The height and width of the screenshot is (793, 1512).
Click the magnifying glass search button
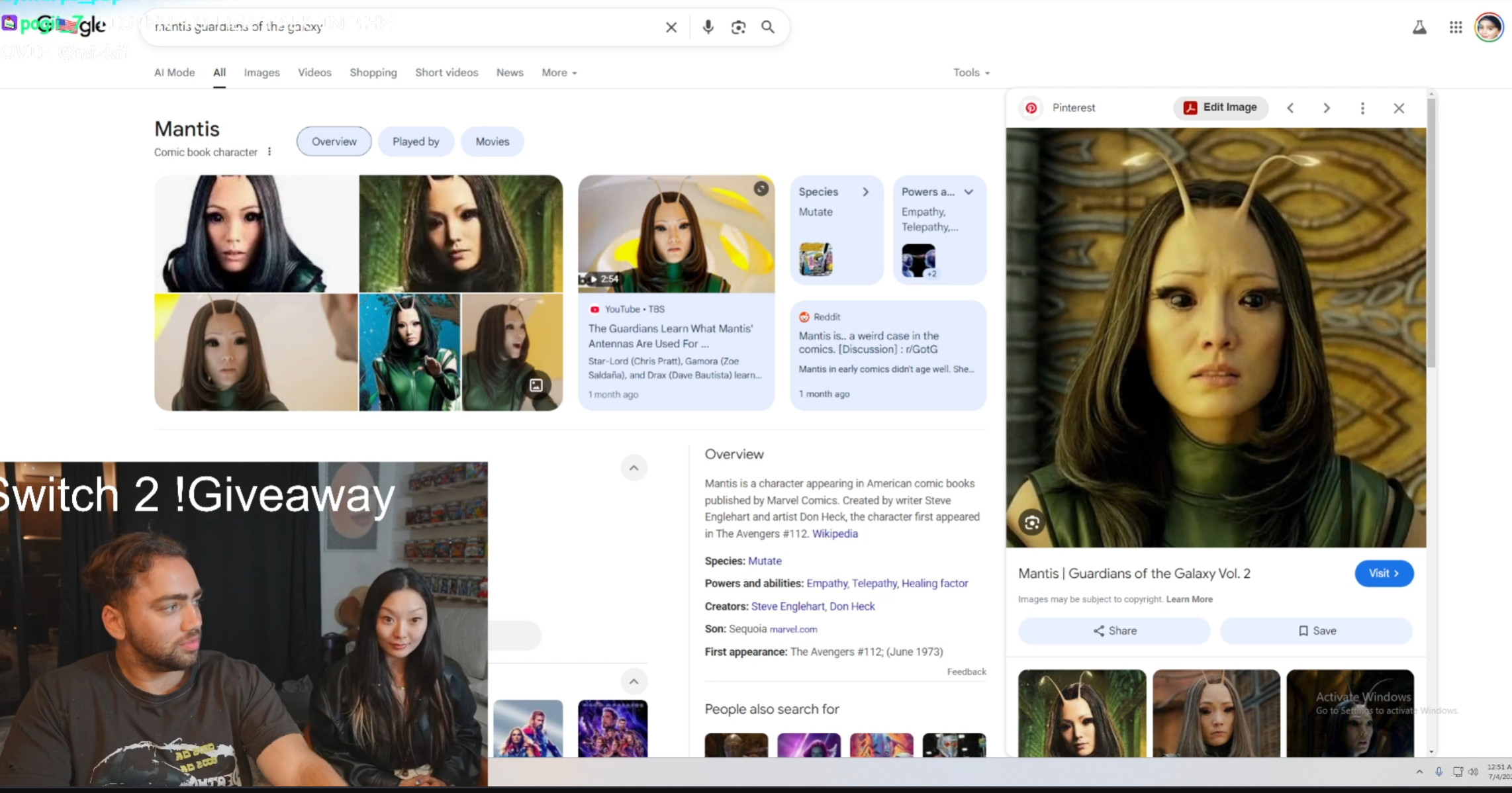tap(768, 27)
